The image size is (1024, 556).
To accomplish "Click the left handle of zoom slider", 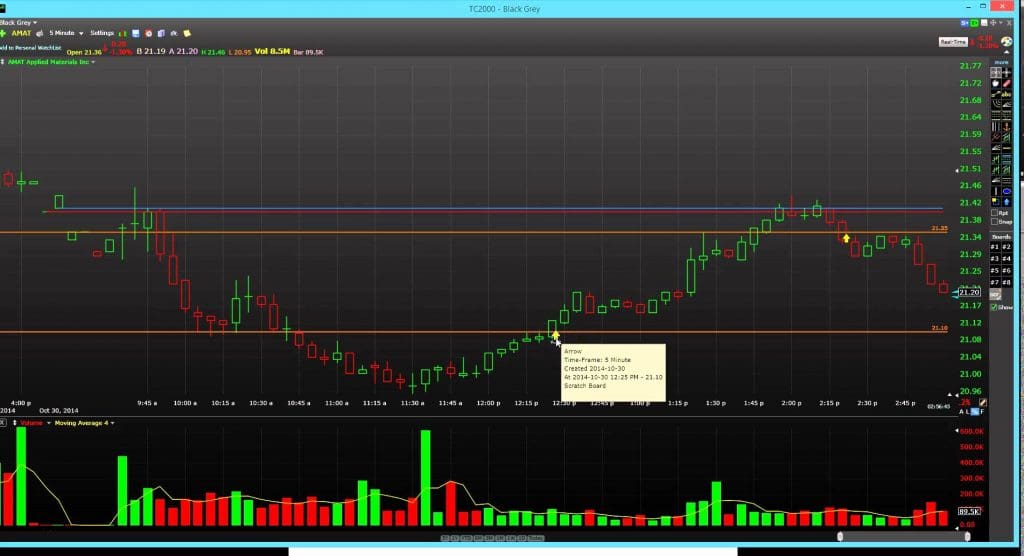I will (840, 536).
